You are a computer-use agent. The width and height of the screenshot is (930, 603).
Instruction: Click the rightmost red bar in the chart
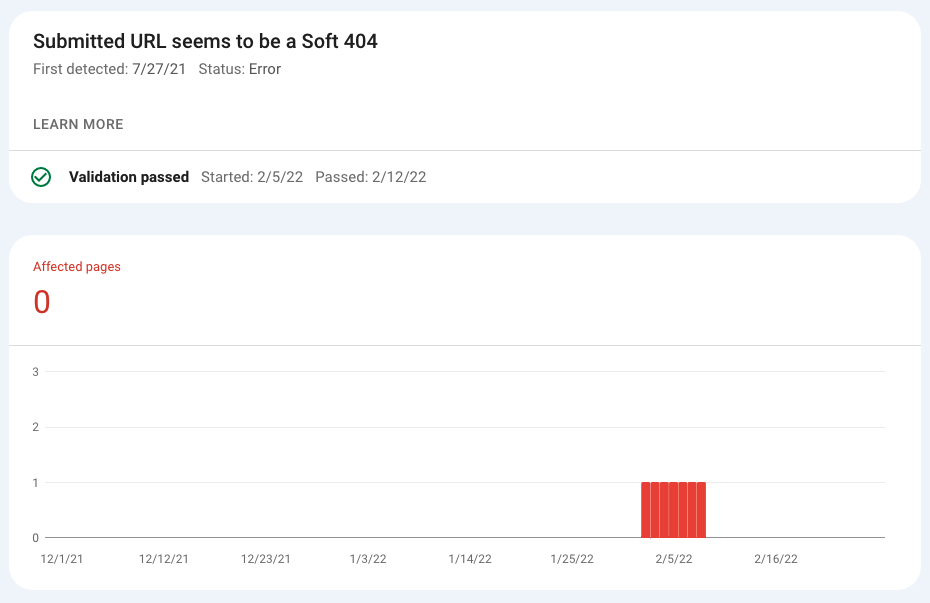point(702,510)
